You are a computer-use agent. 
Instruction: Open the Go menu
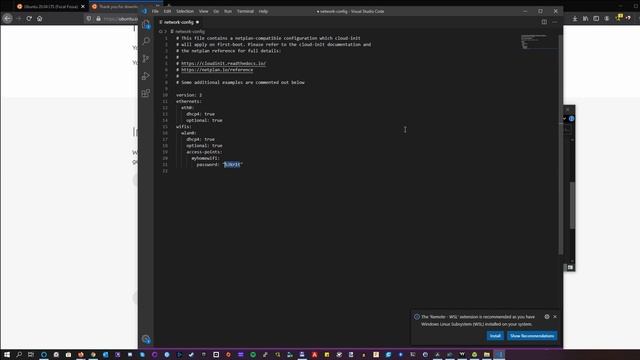pyautogui.click(x=216, y=11)
